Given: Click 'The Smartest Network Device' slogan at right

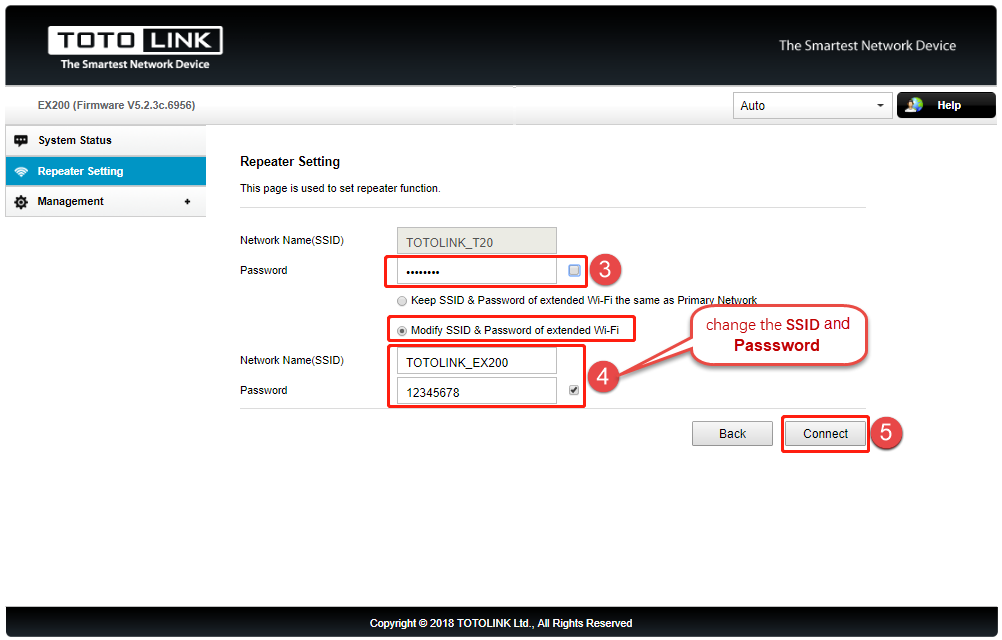Looking at the screenshot, I should pyautogui.click(x=867, y=45).
